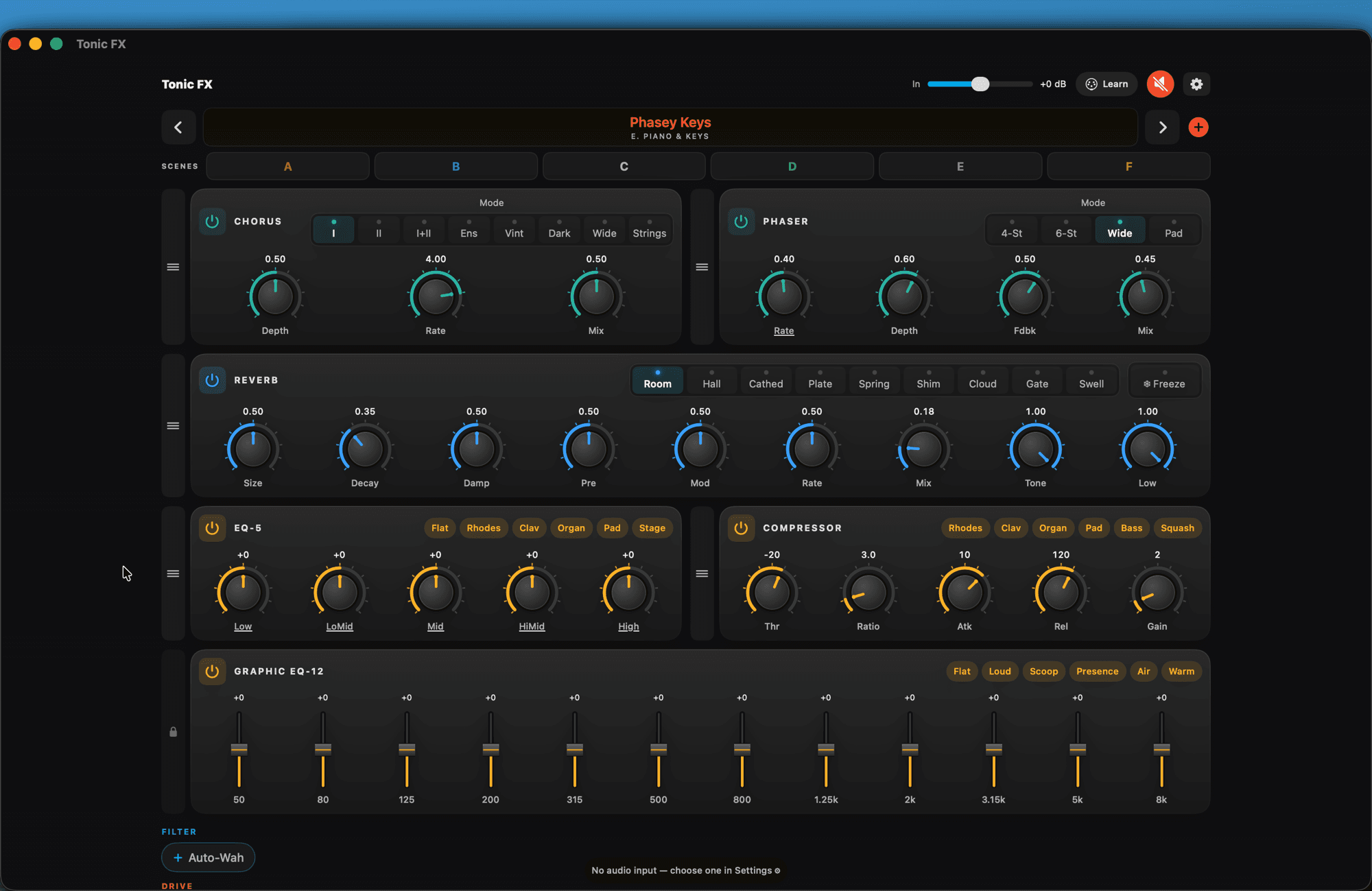Click the Reverb Tone knob
Screen dimensions: 1372x891
point(1035,449)
